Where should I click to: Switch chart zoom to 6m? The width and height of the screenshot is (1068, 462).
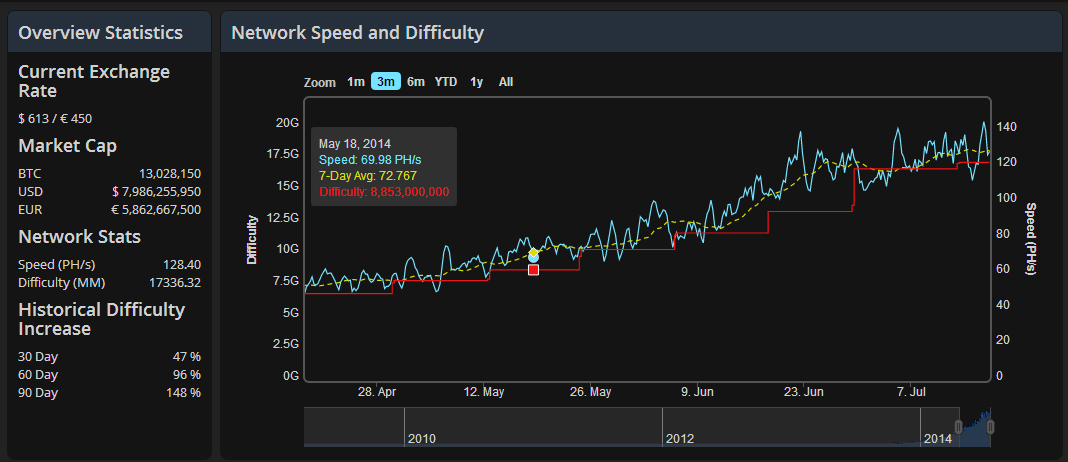(416, 82)
